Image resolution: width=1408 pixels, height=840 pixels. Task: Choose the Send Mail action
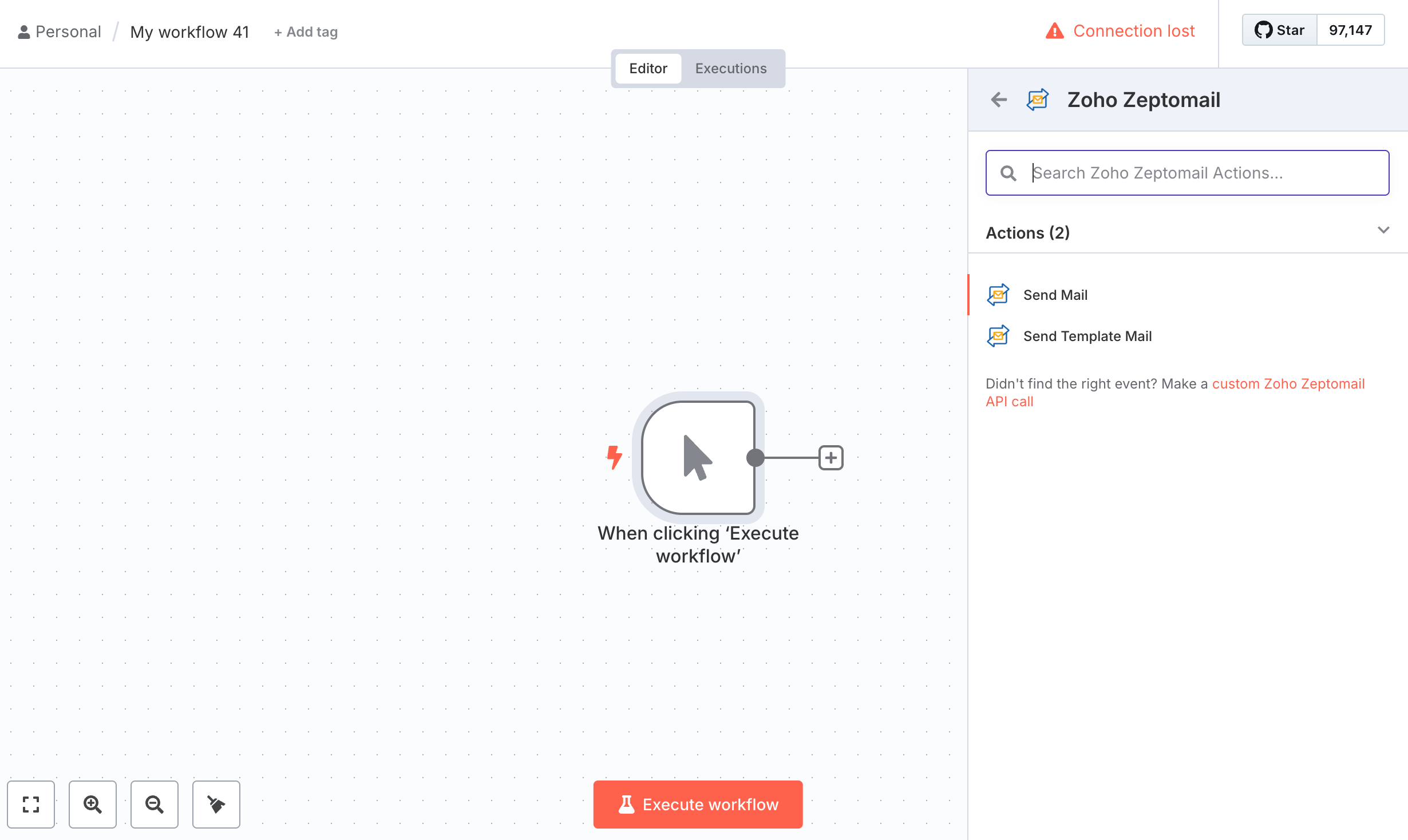(1055, 295)
